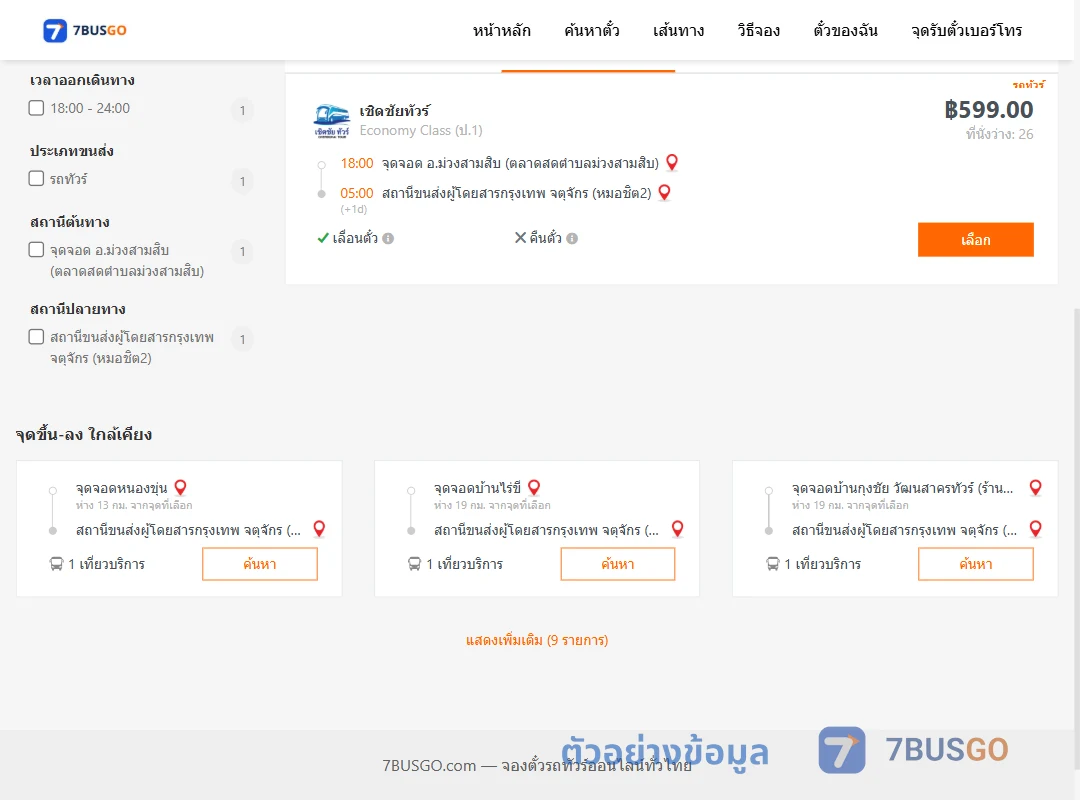The image size is (1080, 800).
Task: Click Economy Class (ป.1) label
Action: point(421,130)
